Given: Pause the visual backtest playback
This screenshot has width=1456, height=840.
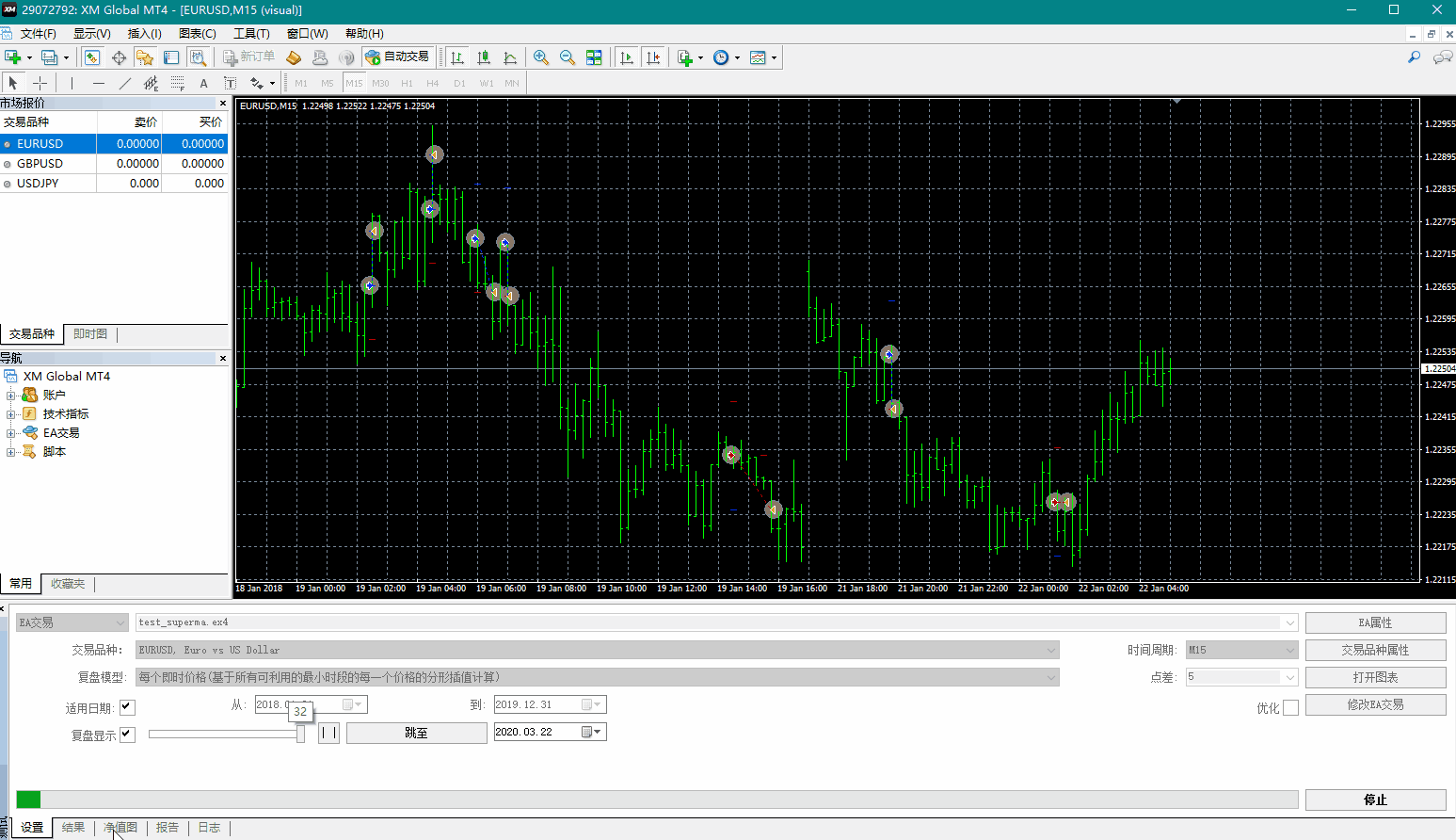Looking at the screenshot, I should click(328, 733).
